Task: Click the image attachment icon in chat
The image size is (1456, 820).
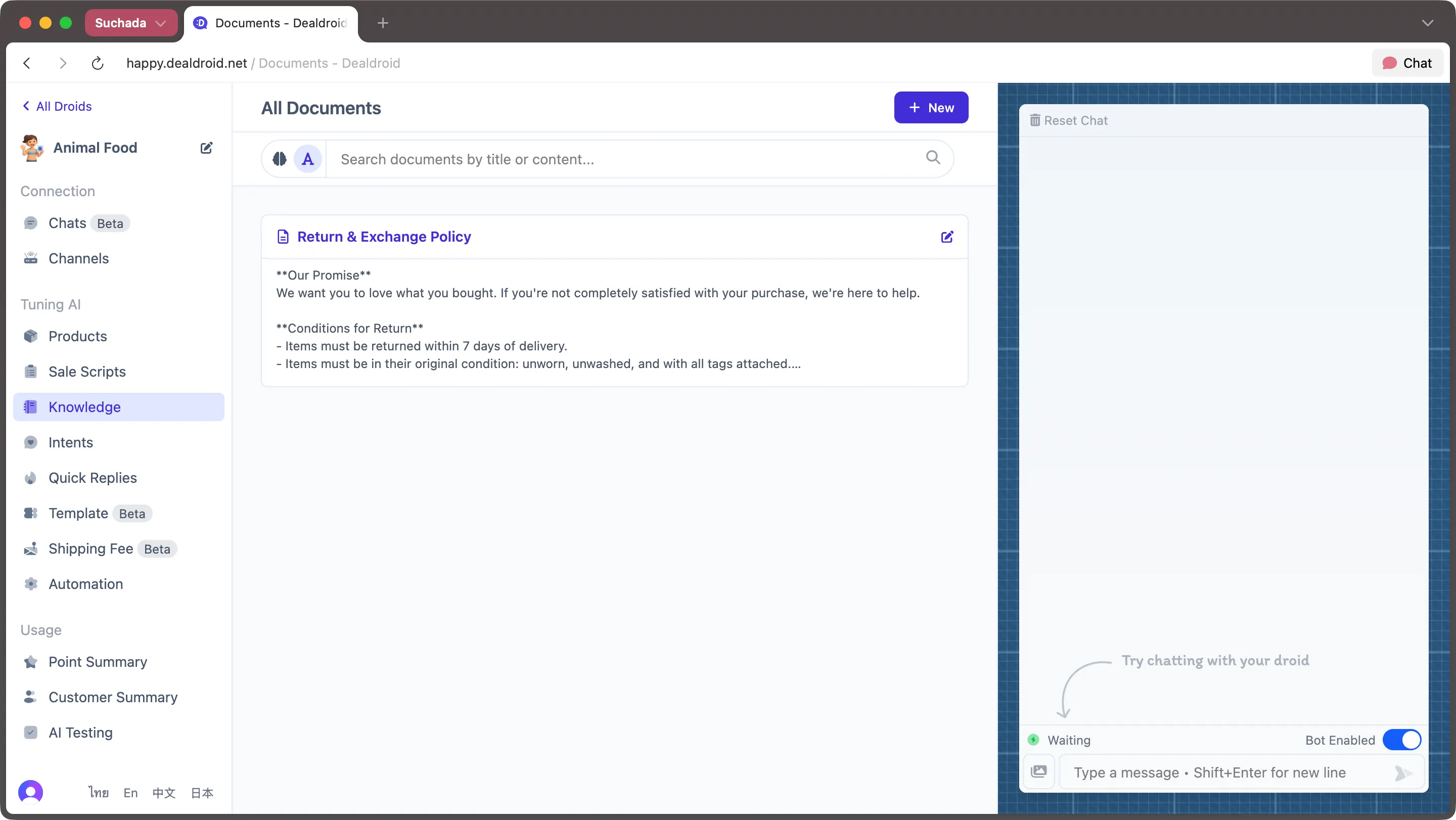Action: point(1039,771)
